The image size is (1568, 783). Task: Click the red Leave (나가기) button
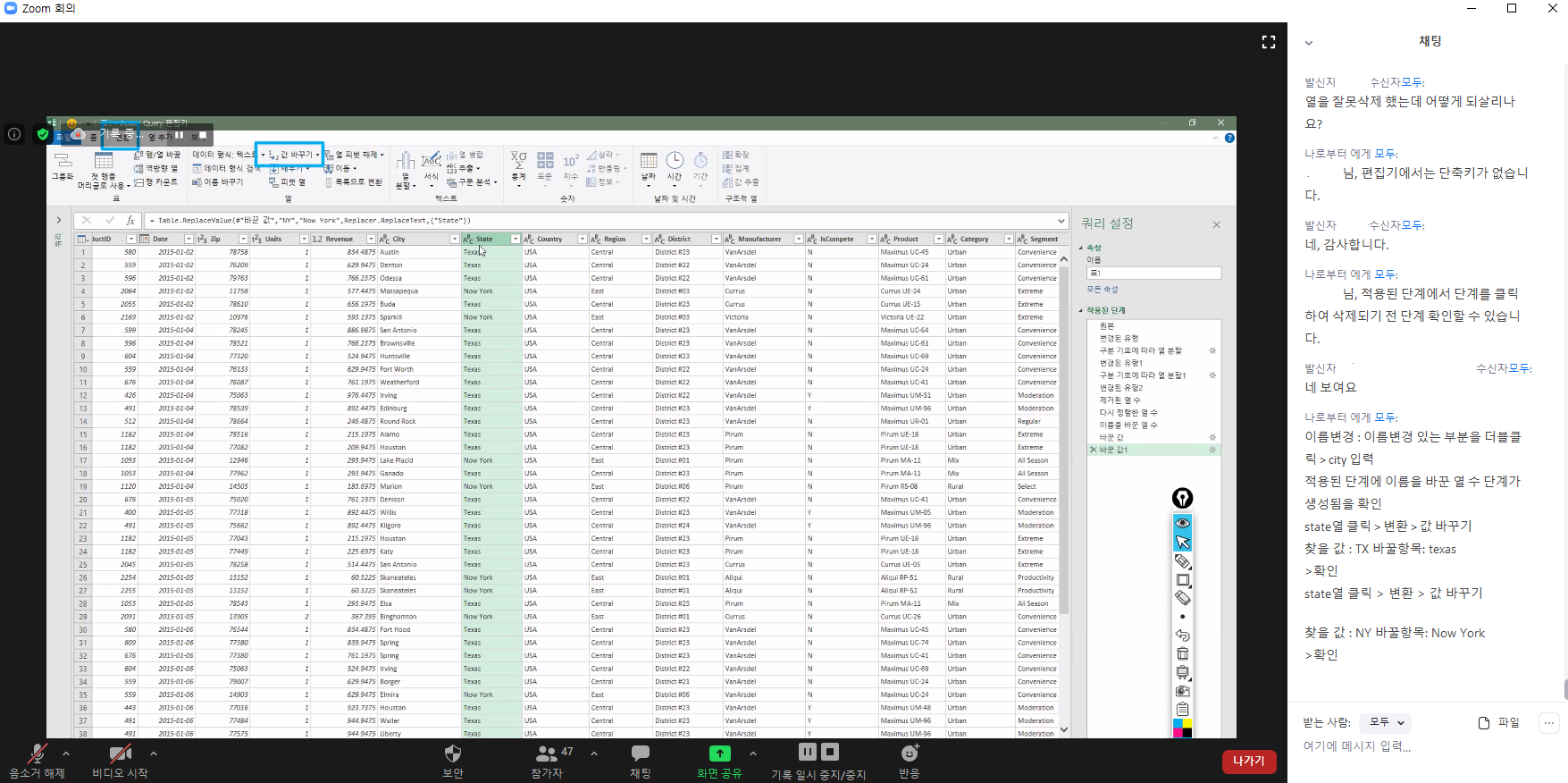[x=1248, y=761]
